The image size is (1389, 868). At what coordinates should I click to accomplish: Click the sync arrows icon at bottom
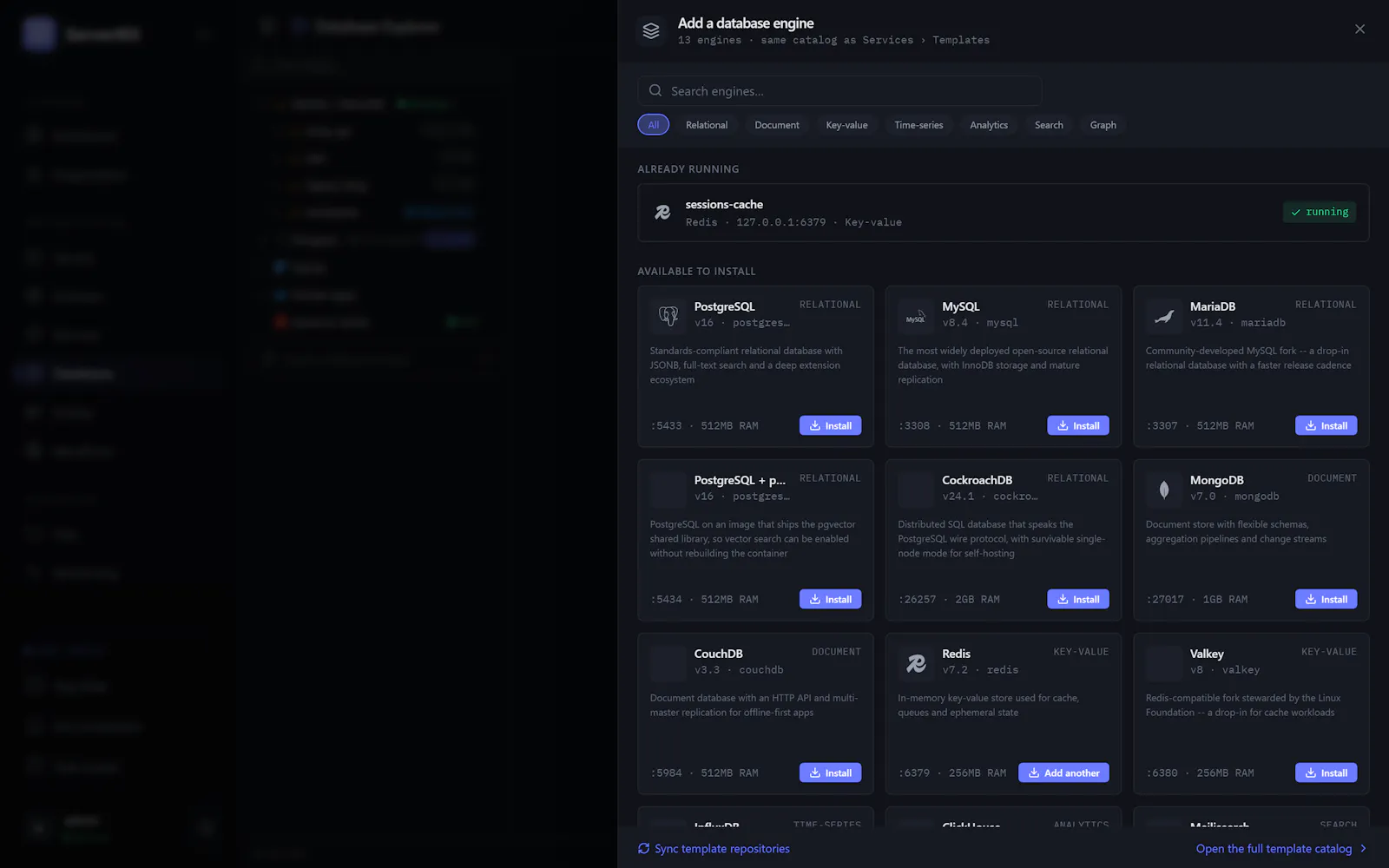644,849
